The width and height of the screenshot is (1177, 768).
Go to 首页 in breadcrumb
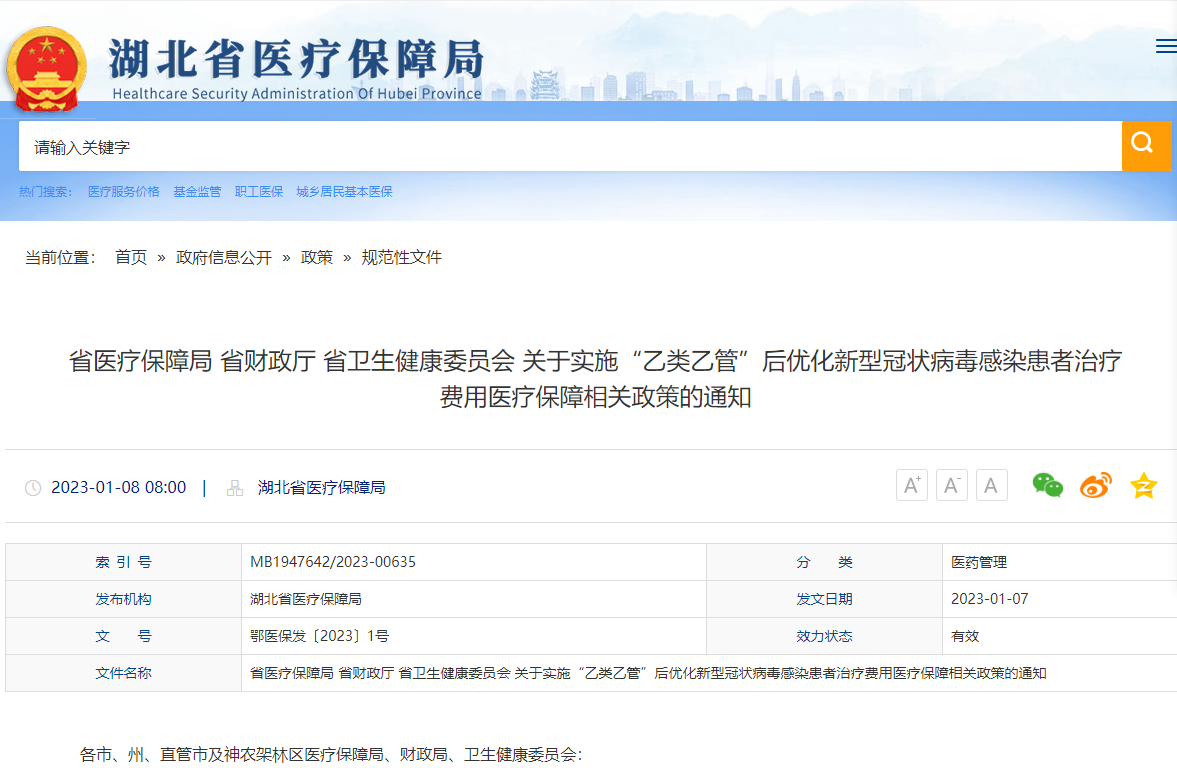pos(131,257)
